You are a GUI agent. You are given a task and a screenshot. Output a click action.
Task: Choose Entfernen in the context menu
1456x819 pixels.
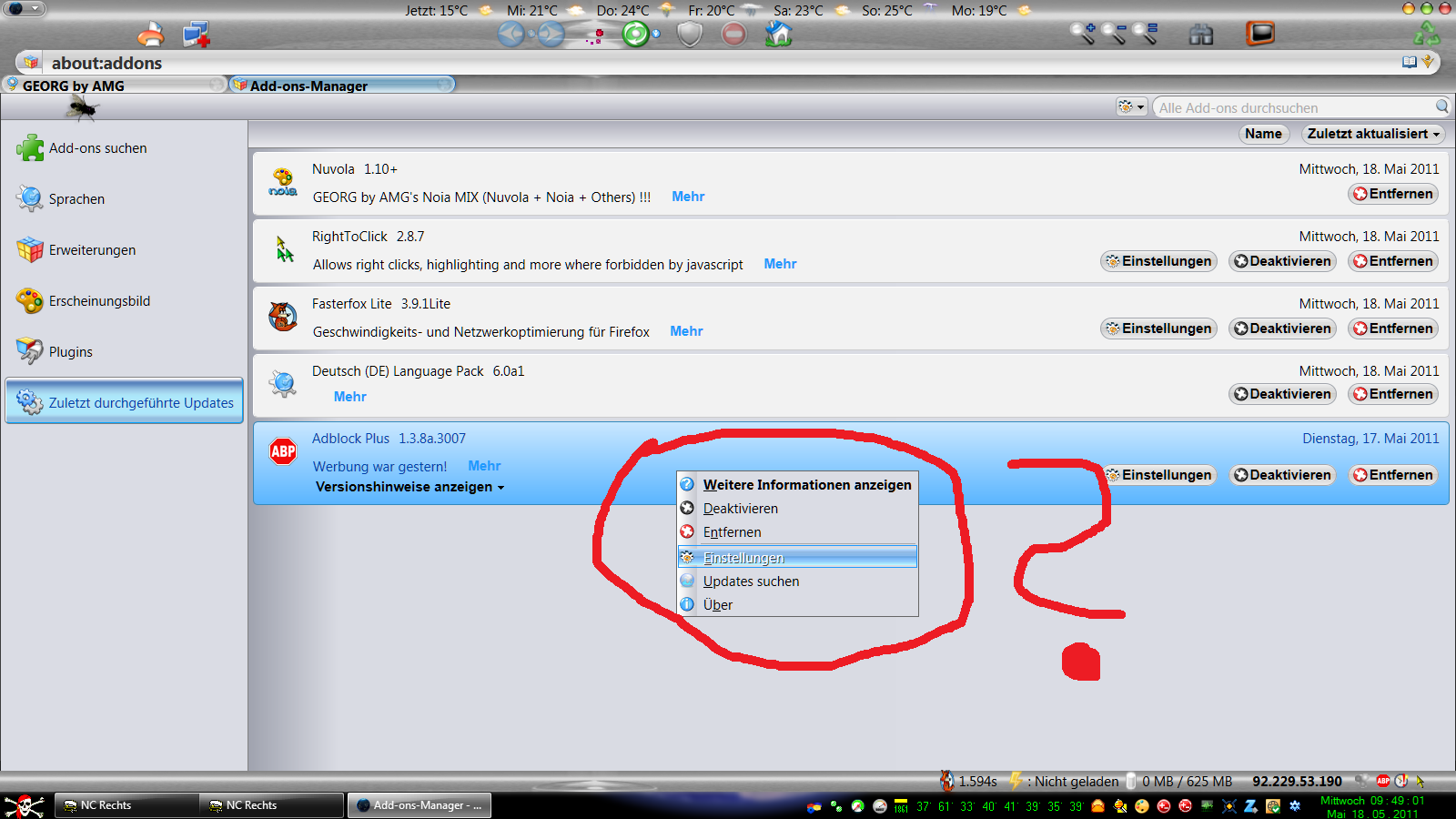click(797, 532)
